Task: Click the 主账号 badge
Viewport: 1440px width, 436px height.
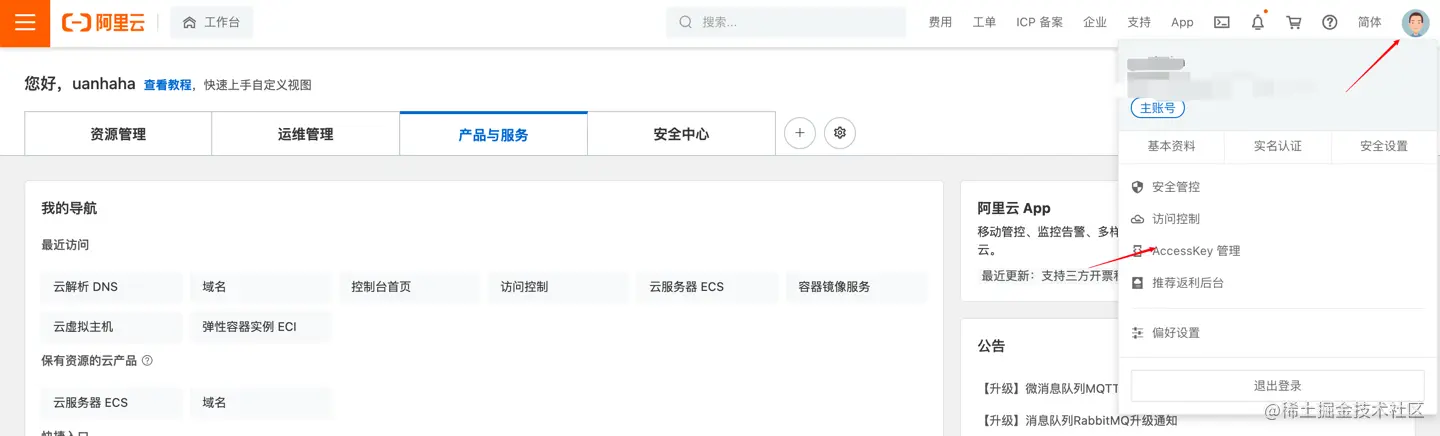Action: pyautogui.click(x=1157, y=108)
